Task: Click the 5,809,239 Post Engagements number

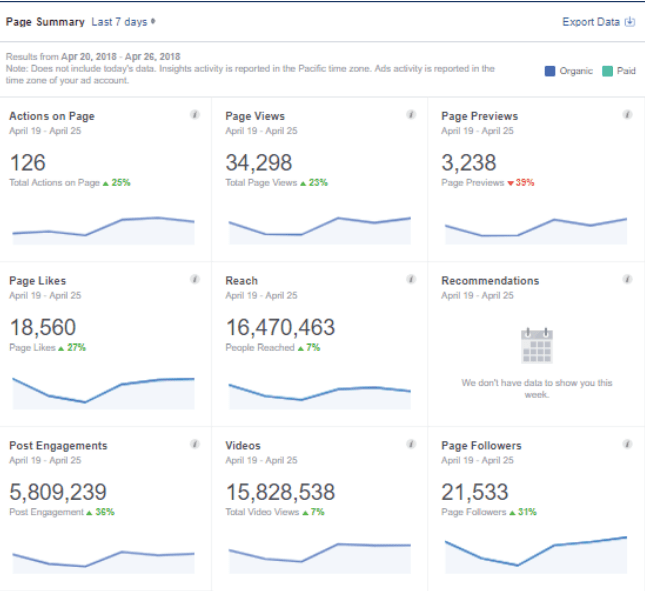Action: click(58, 492)
